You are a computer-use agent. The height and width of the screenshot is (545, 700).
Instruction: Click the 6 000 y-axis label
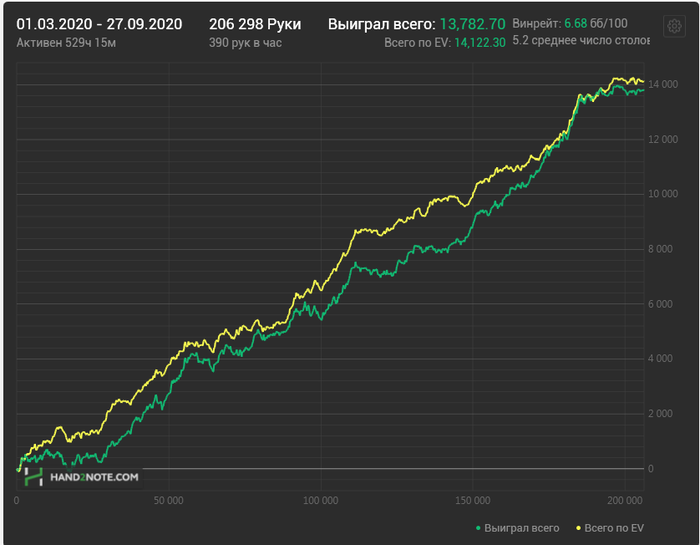point(660,304)
